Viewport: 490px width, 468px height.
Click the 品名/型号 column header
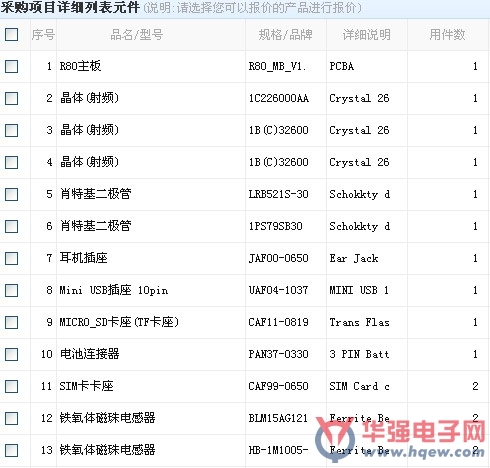136,35
